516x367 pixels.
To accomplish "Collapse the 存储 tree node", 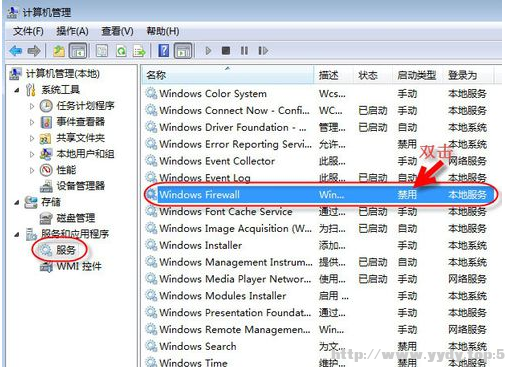I will click(17, 202).
